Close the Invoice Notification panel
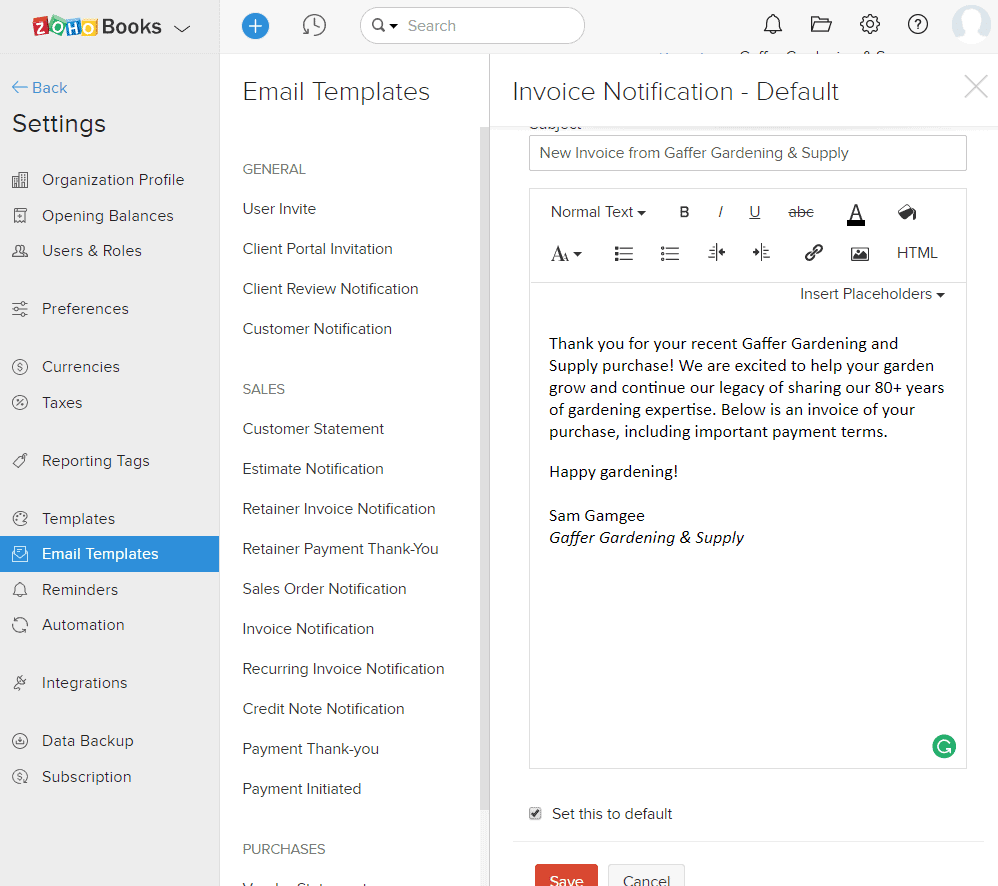This screenshot has width=998, height=886. click(976, 87)
